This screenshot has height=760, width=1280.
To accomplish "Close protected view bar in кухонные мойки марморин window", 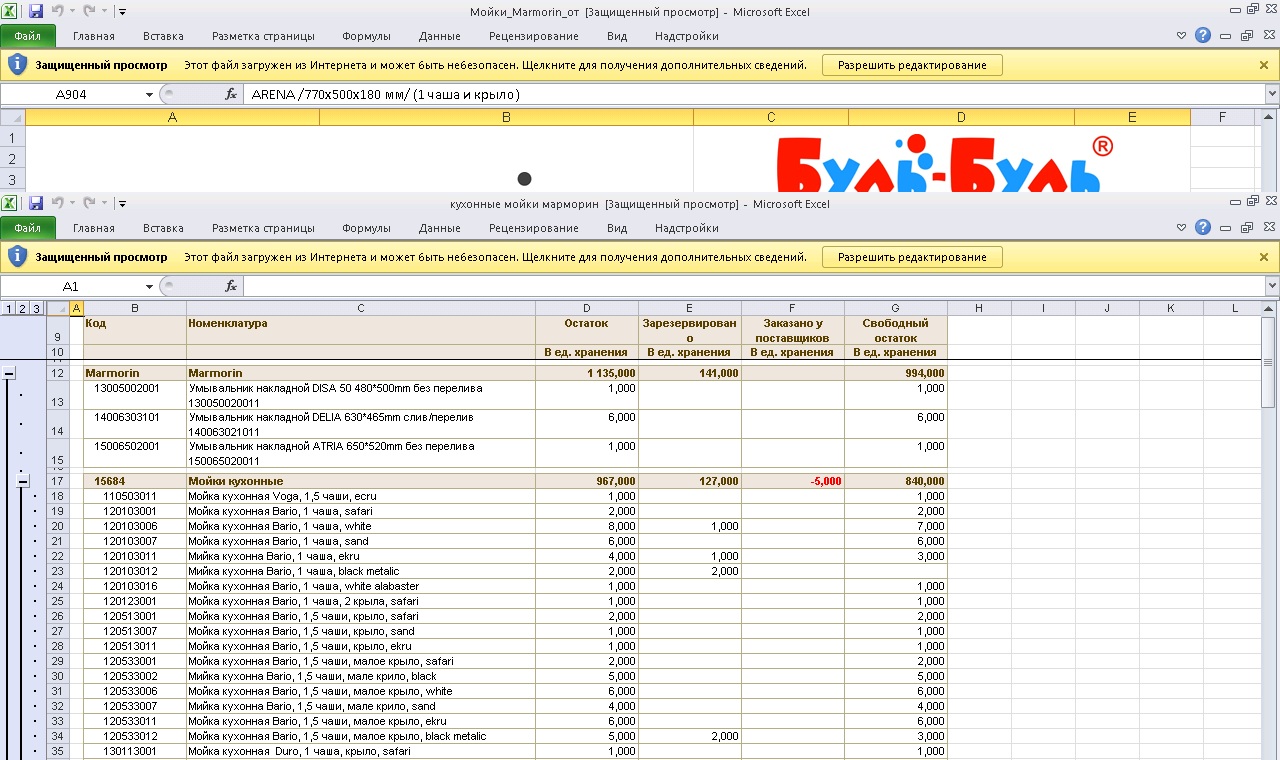I will tap(1264, 257).
